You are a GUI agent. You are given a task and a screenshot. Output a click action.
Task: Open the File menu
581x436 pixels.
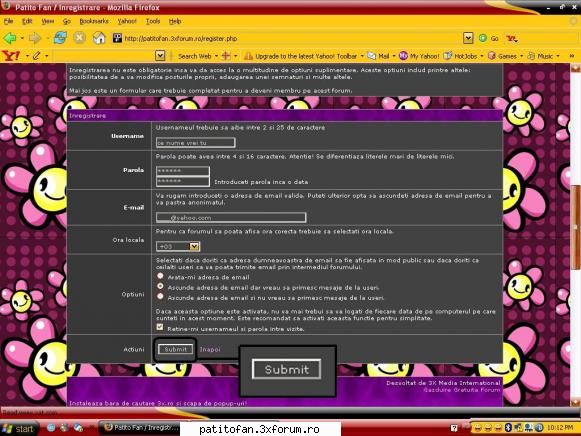pos(9,21)
